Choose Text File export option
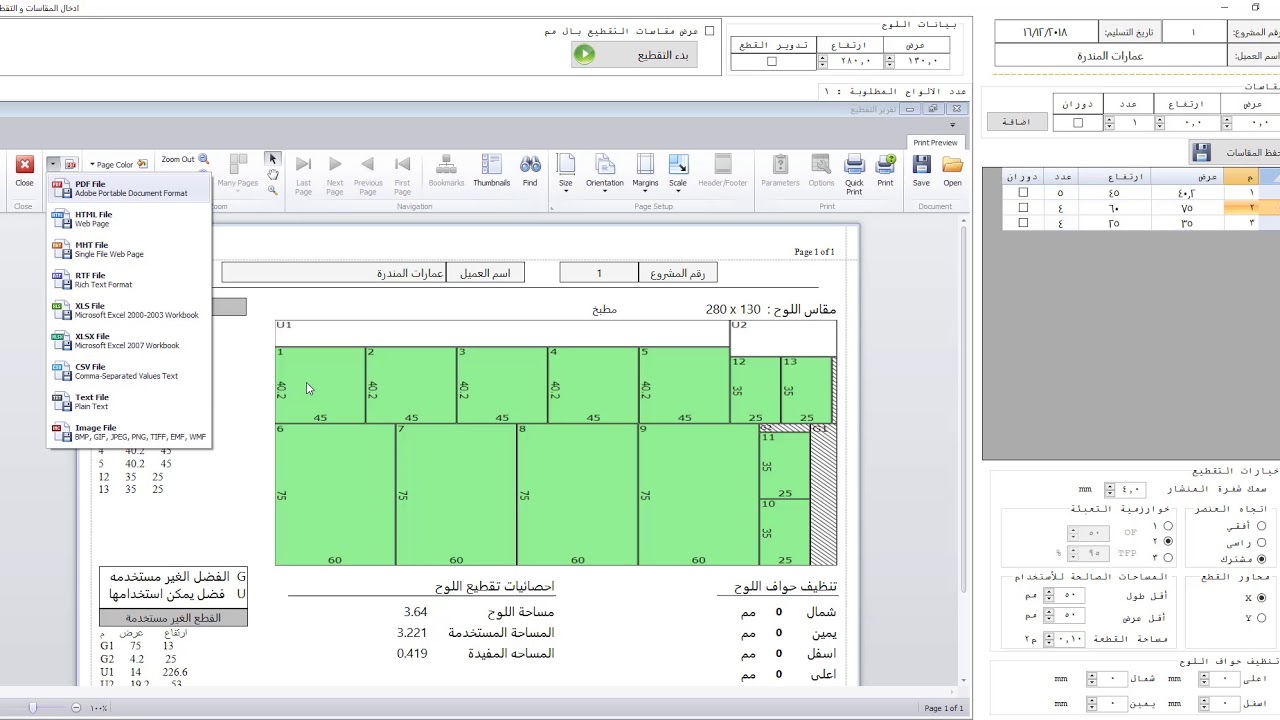This screenshot has width=1280, height=720. pos(130,402)
